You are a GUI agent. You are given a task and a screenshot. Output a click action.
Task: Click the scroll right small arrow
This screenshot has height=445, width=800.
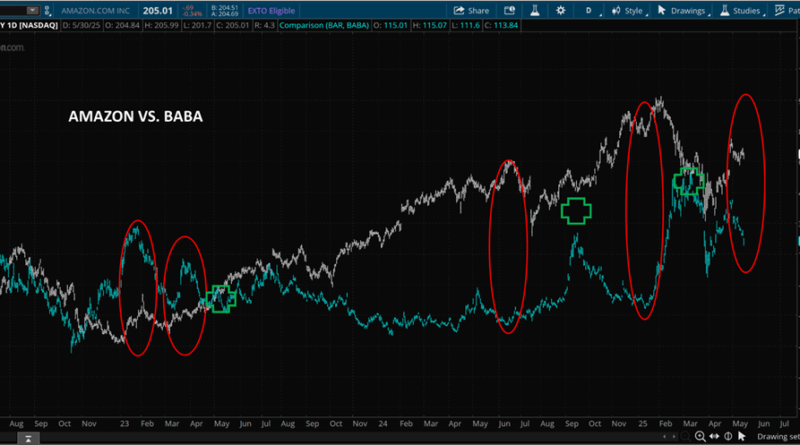click(674, 436)
